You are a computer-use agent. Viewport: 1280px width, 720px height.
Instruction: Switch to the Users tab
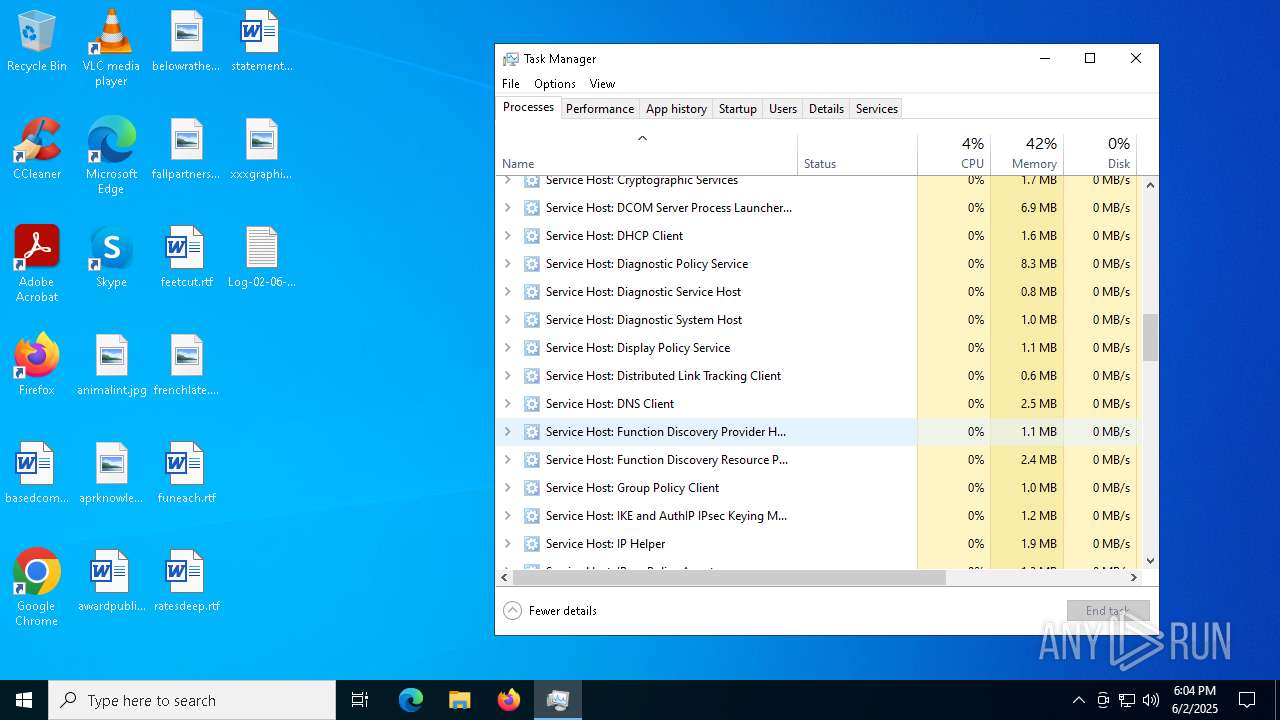point(783,109)
